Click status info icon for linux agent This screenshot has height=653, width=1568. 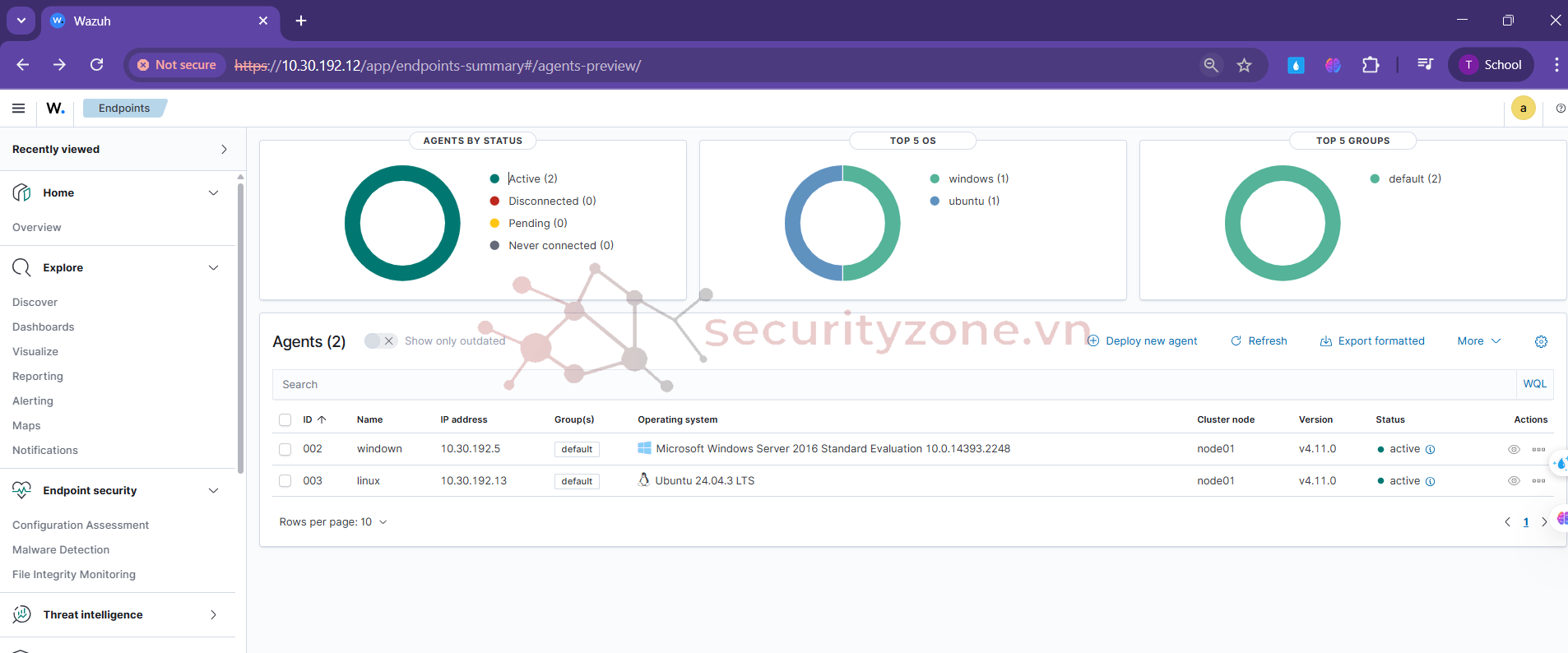(x=1430, y=481)
